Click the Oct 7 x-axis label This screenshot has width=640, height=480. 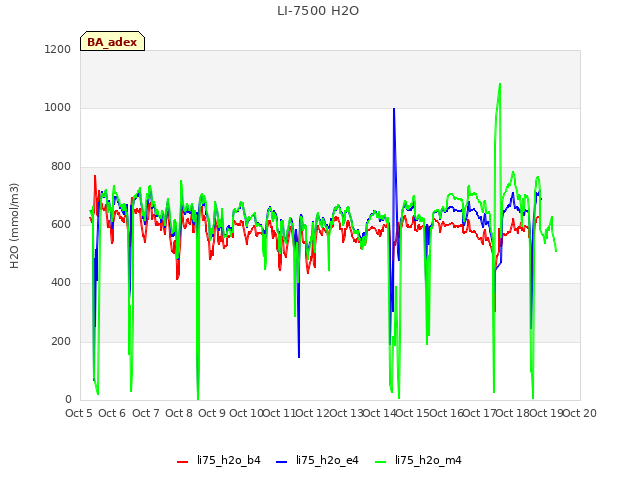[146, 413]
